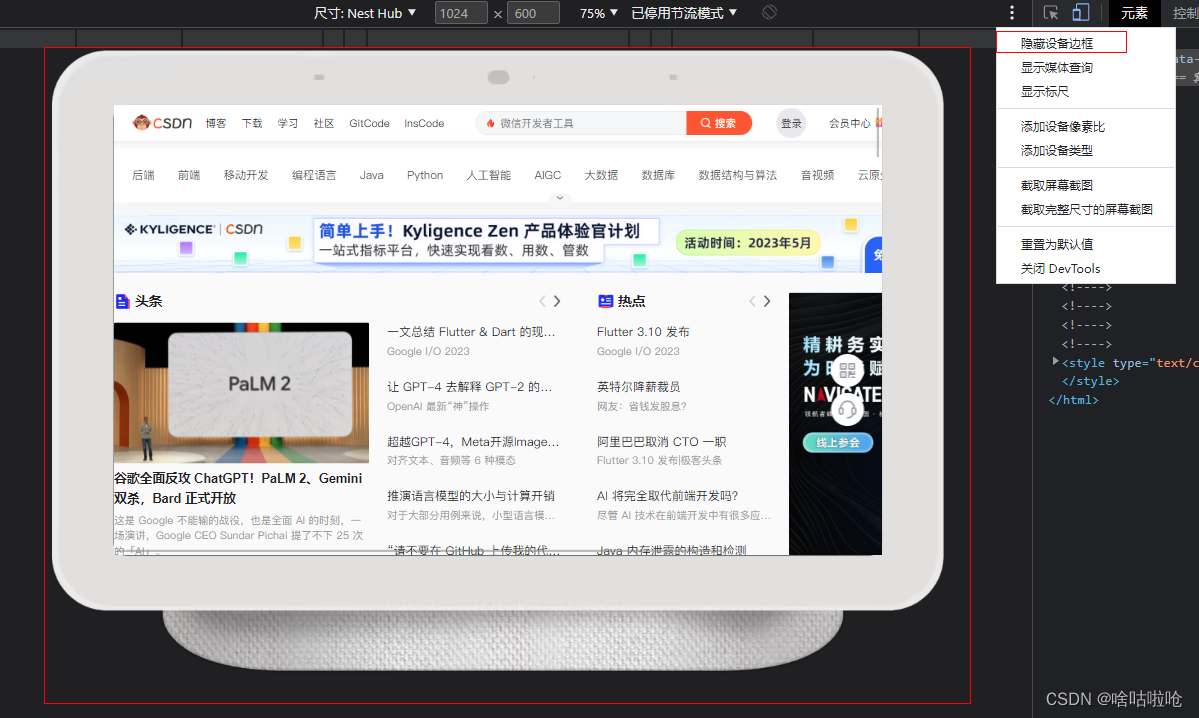Select the Java category
The height and width of the screenshot is (718, 1199).
pyautogui.click(x=372, y=175)
